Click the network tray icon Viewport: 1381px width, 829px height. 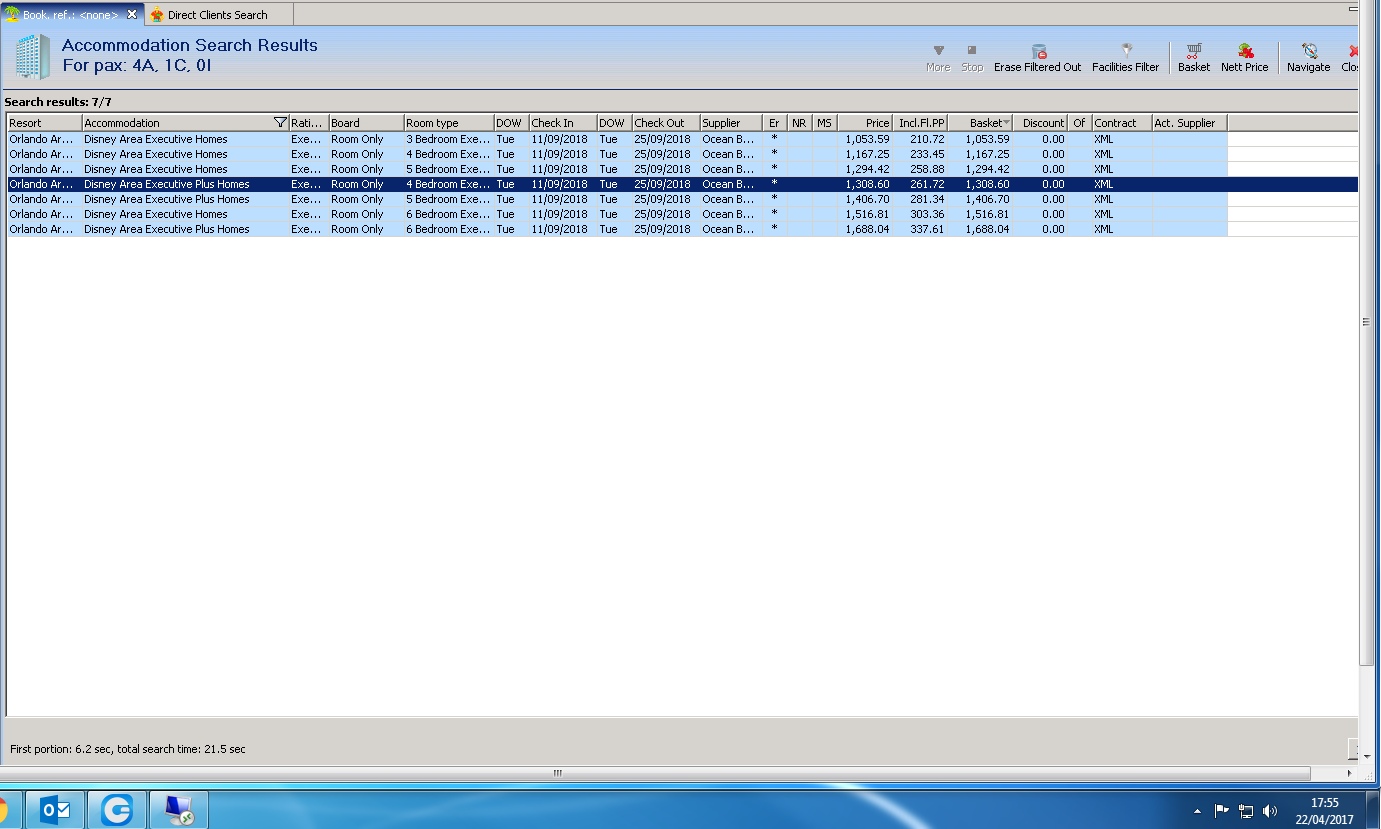(1246, 811)
